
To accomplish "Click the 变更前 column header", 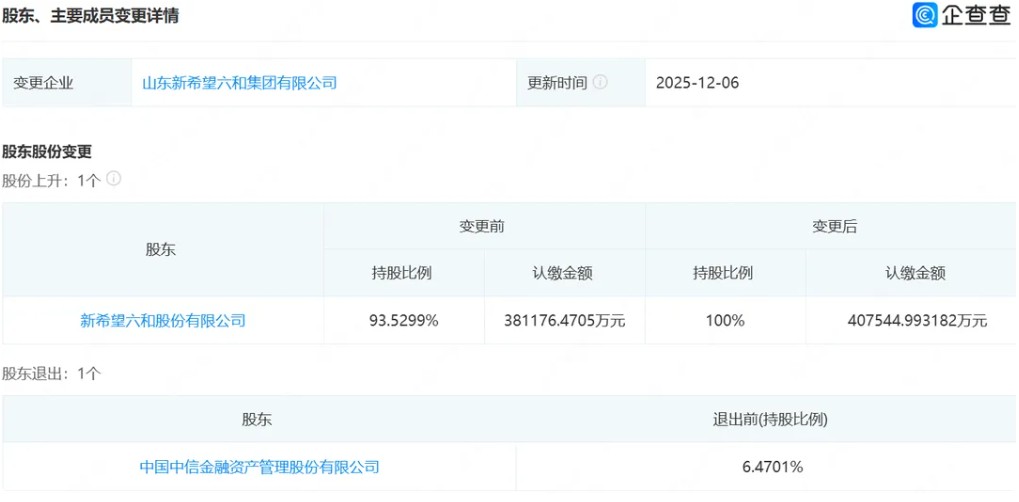I will 482,227.
